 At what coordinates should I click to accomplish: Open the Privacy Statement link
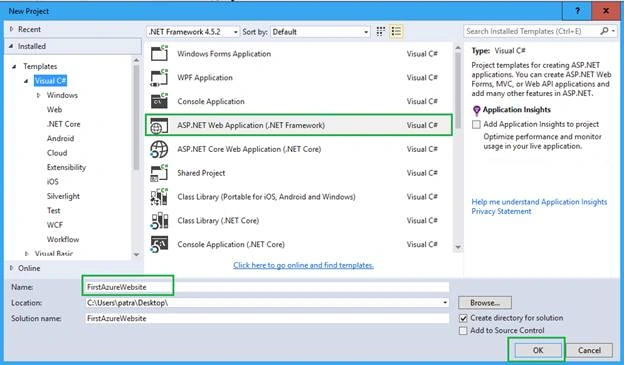click(501, 211)
